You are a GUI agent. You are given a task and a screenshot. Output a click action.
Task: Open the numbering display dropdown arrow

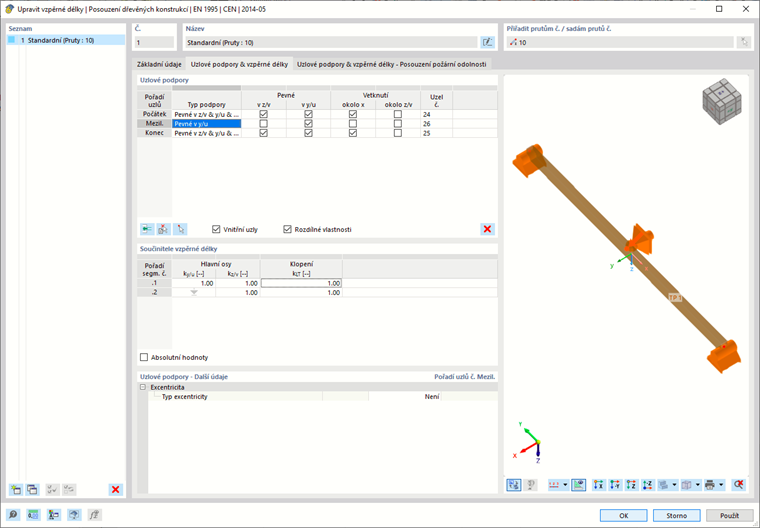click(x=565, y=484)
